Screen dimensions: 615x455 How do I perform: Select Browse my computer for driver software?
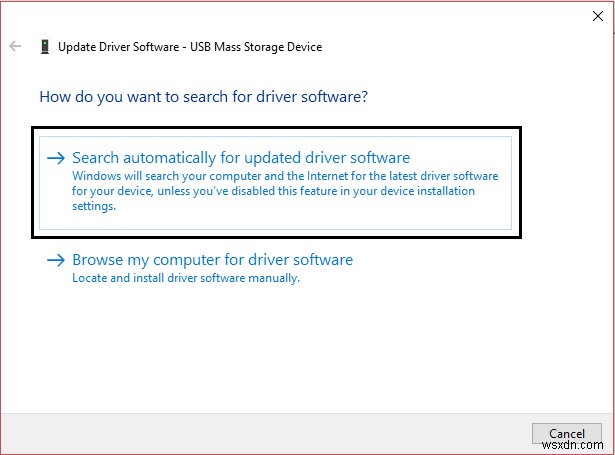(212, 260)
